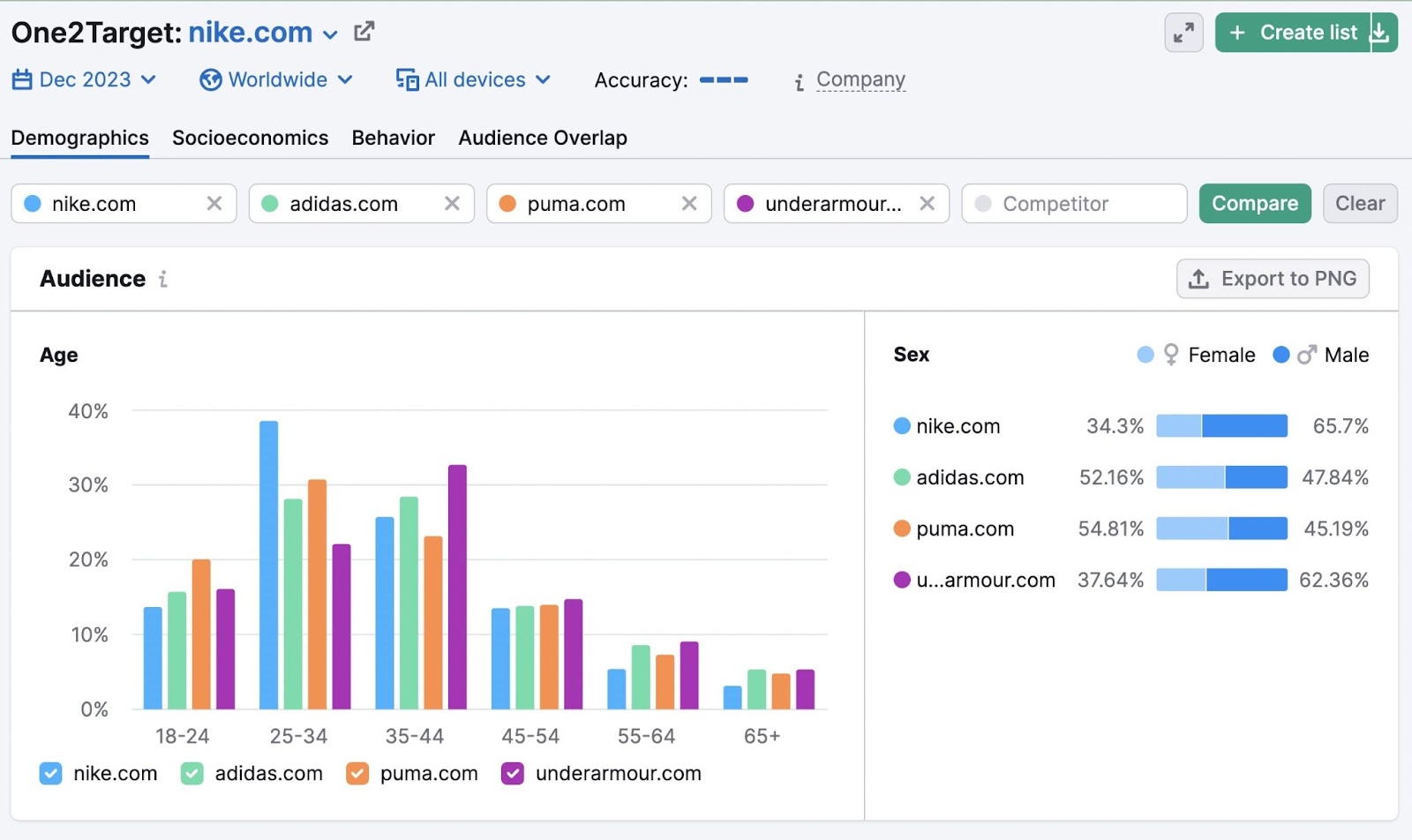The width and height of the screenshot is (1412, 840).
Task: Open the Audience Overlap tab
Action: tap(542, 138)
